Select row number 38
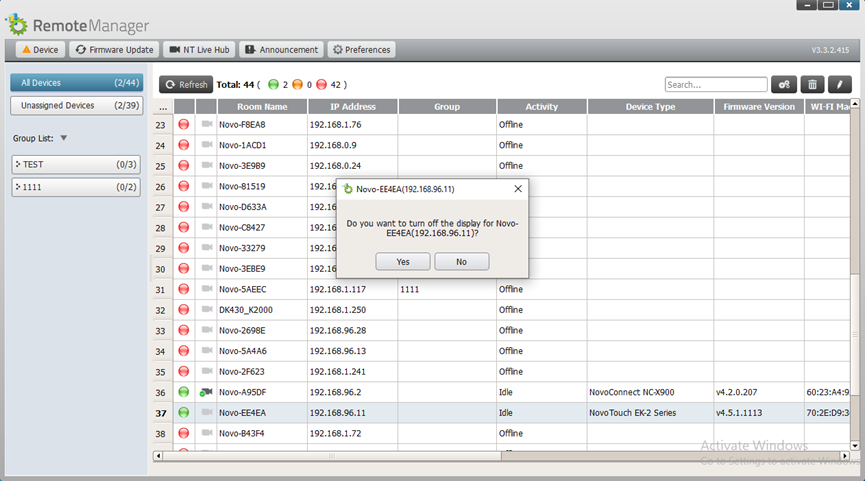 point(160,434)
